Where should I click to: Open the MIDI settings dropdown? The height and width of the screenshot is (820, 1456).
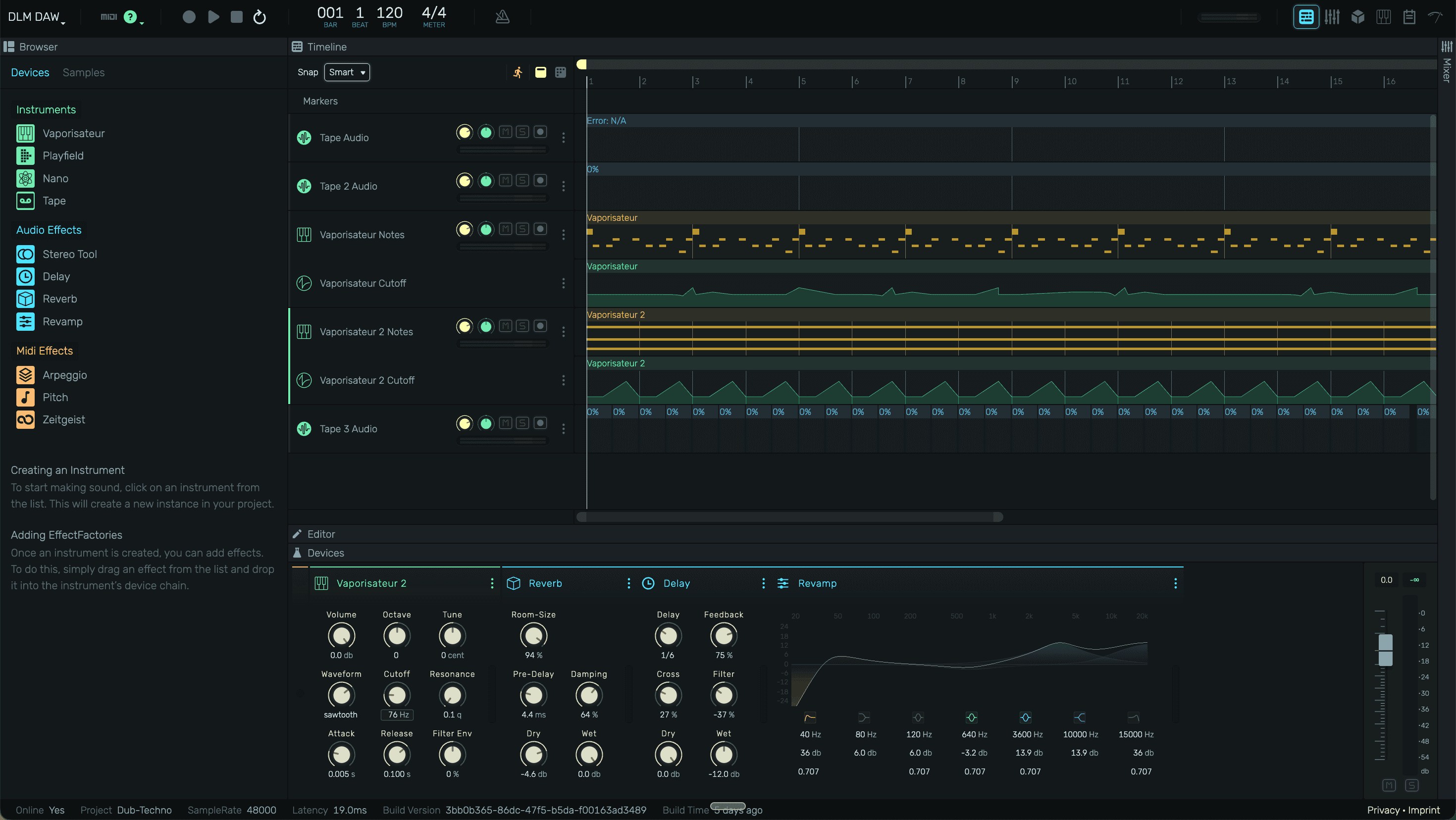(x=108, y=17)
